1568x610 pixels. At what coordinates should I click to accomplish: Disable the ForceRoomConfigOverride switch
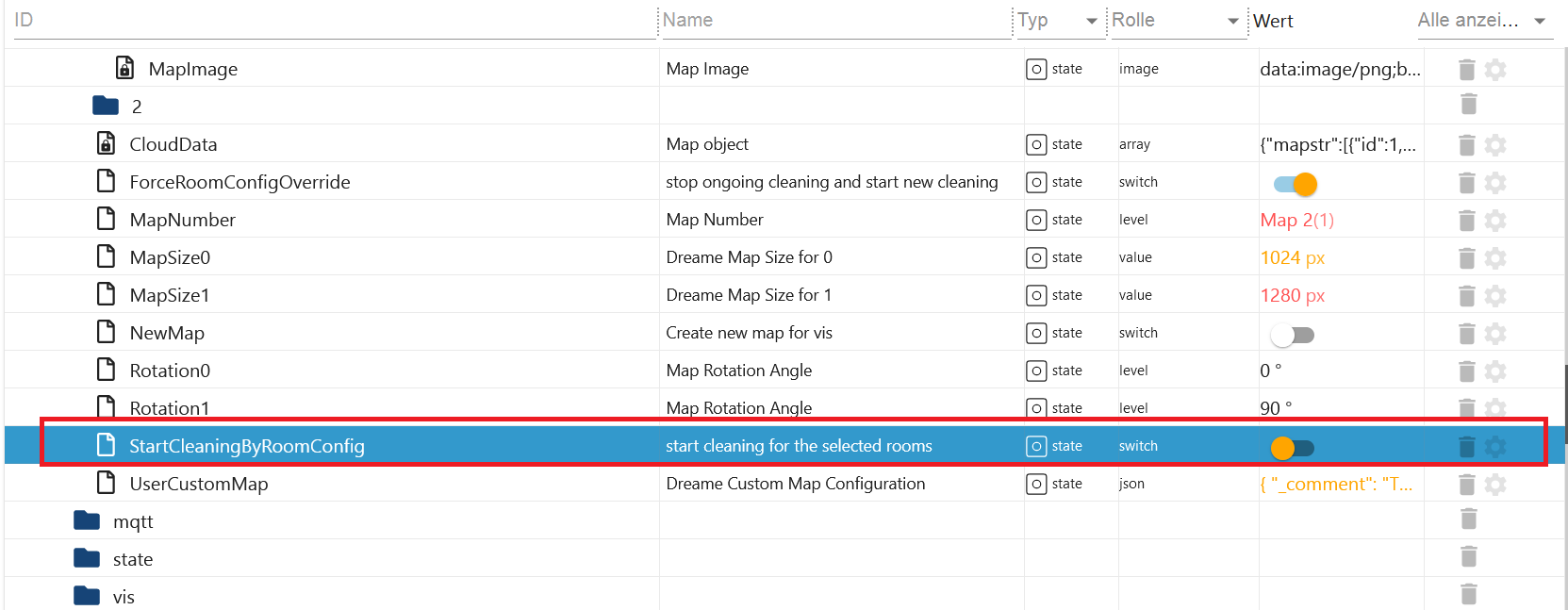pyautogui.click(x=1295, y=184)
